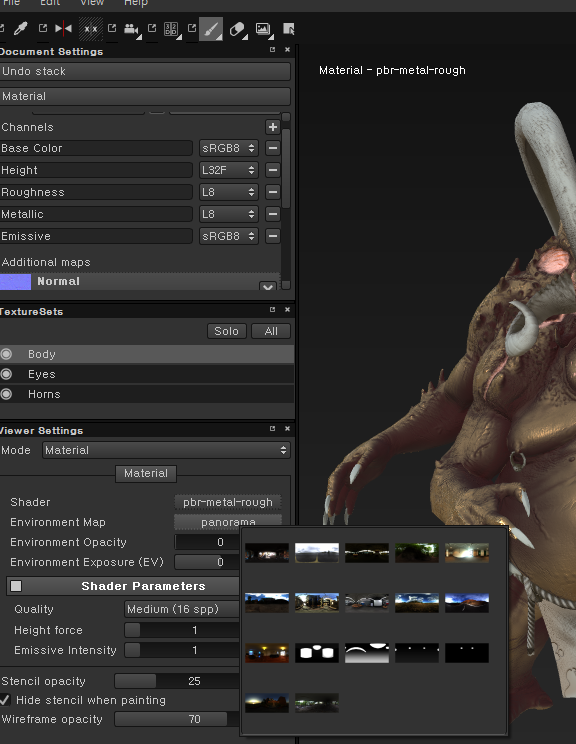Screen dimensions: 576x744
Task: Toggle visibility of the Eyes texture set
Action: pyautogui.click(x=6, y=374)
